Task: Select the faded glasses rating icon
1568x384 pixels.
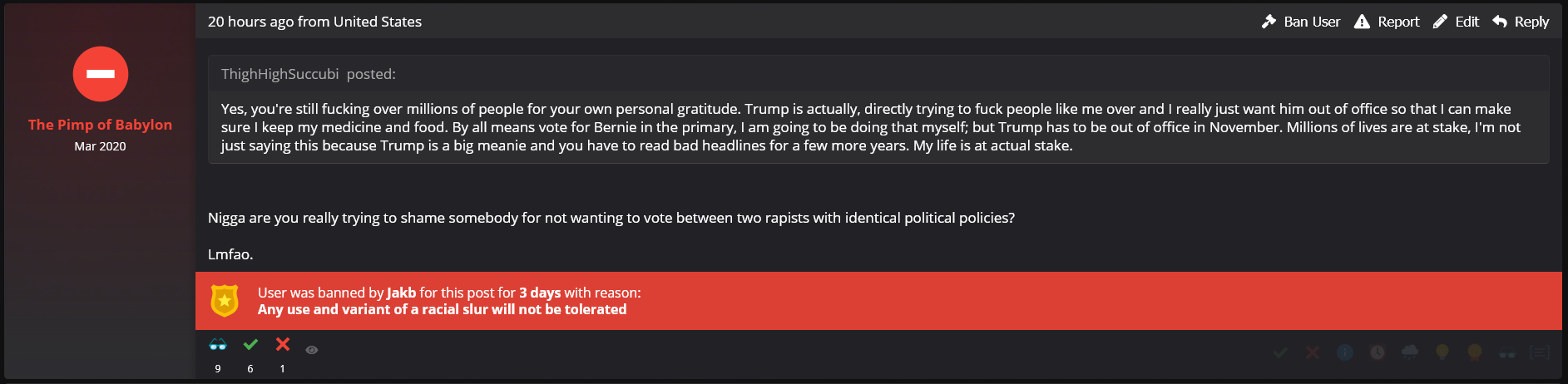Action: tap(1507, 352)
